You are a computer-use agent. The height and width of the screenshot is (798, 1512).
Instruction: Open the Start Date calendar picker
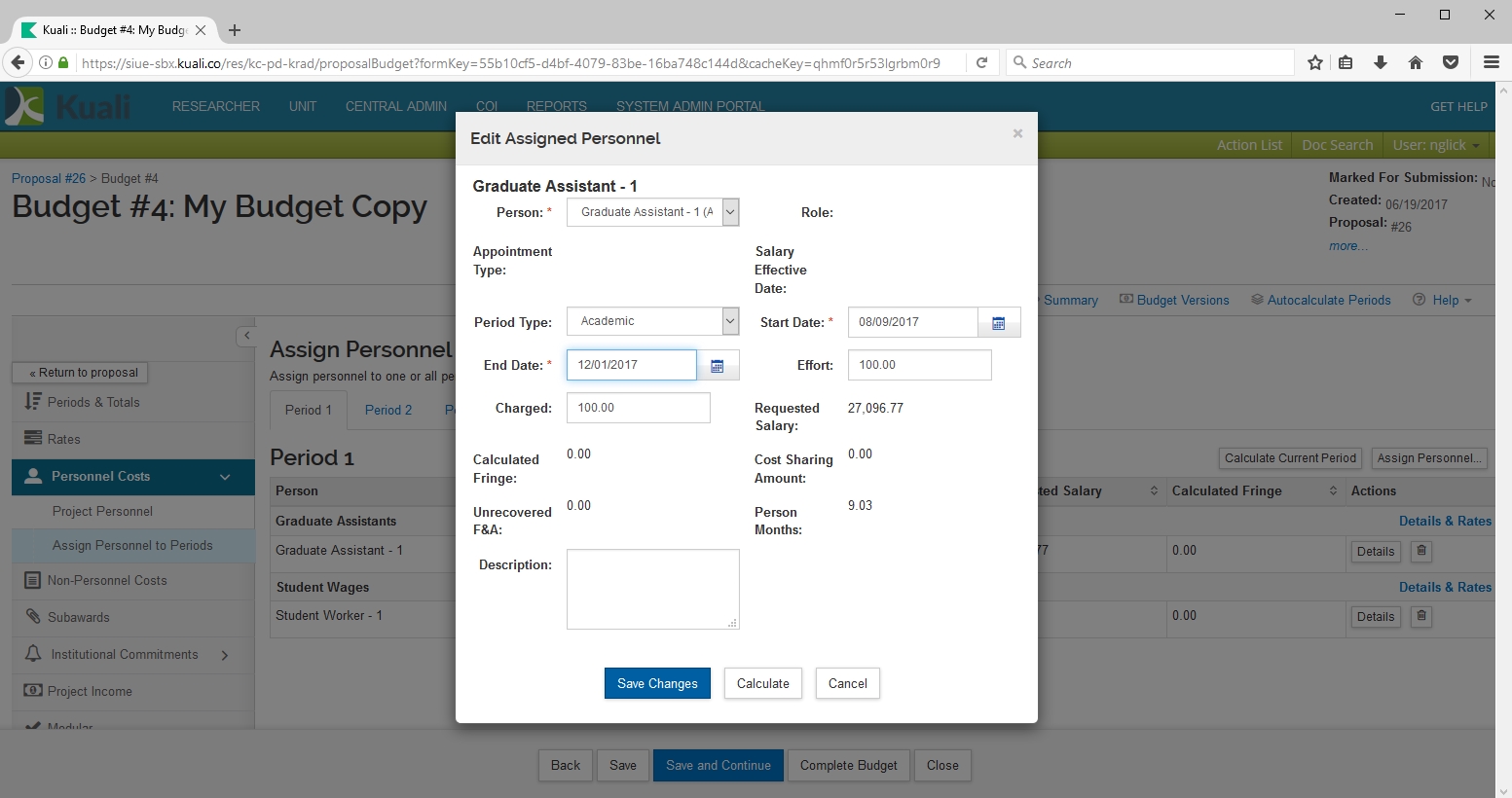click(998, 323)
